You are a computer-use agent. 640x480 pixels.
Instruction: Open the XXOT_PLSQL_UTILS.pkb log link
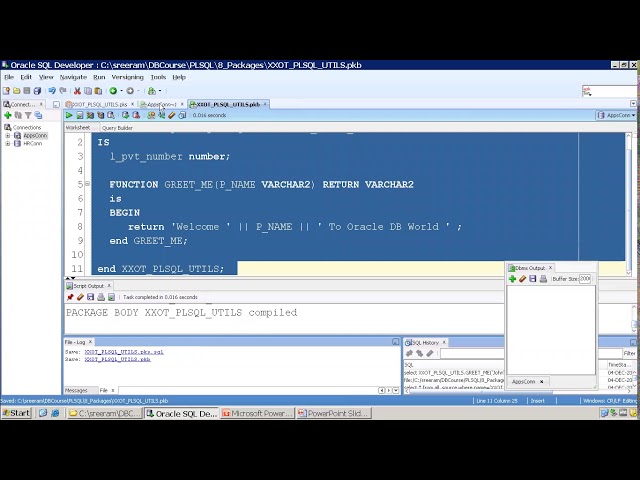pos(118,360)
